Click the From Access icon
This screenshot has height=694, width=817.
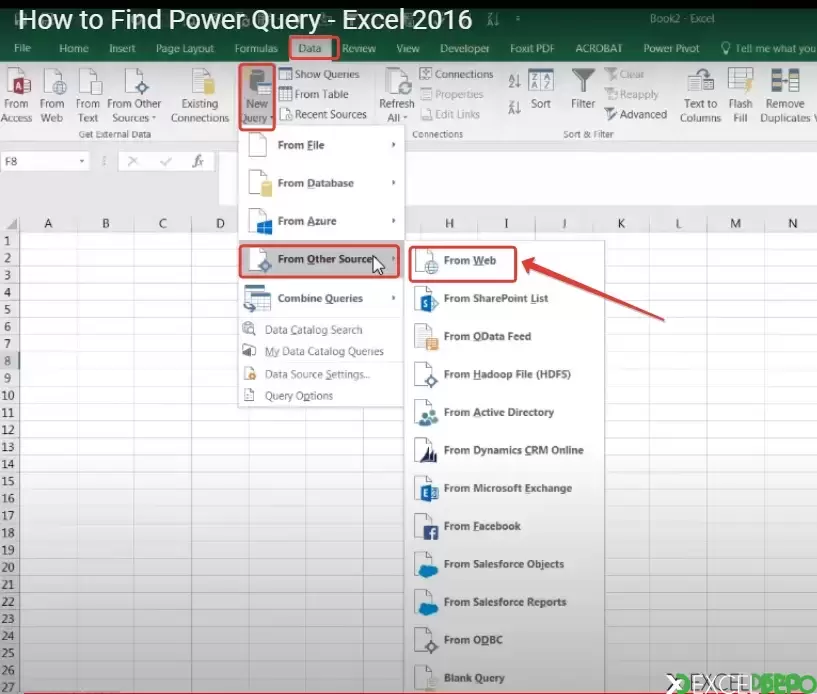[17, 81]
